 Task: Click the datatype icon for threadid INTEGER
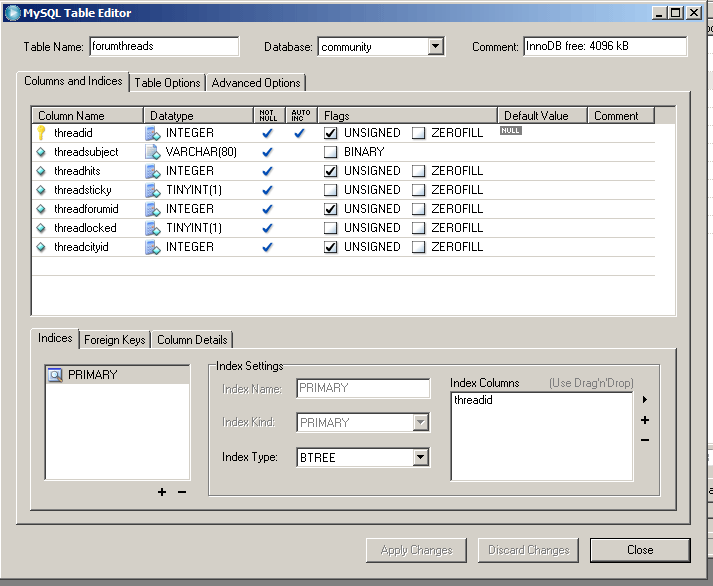[153, 133]
